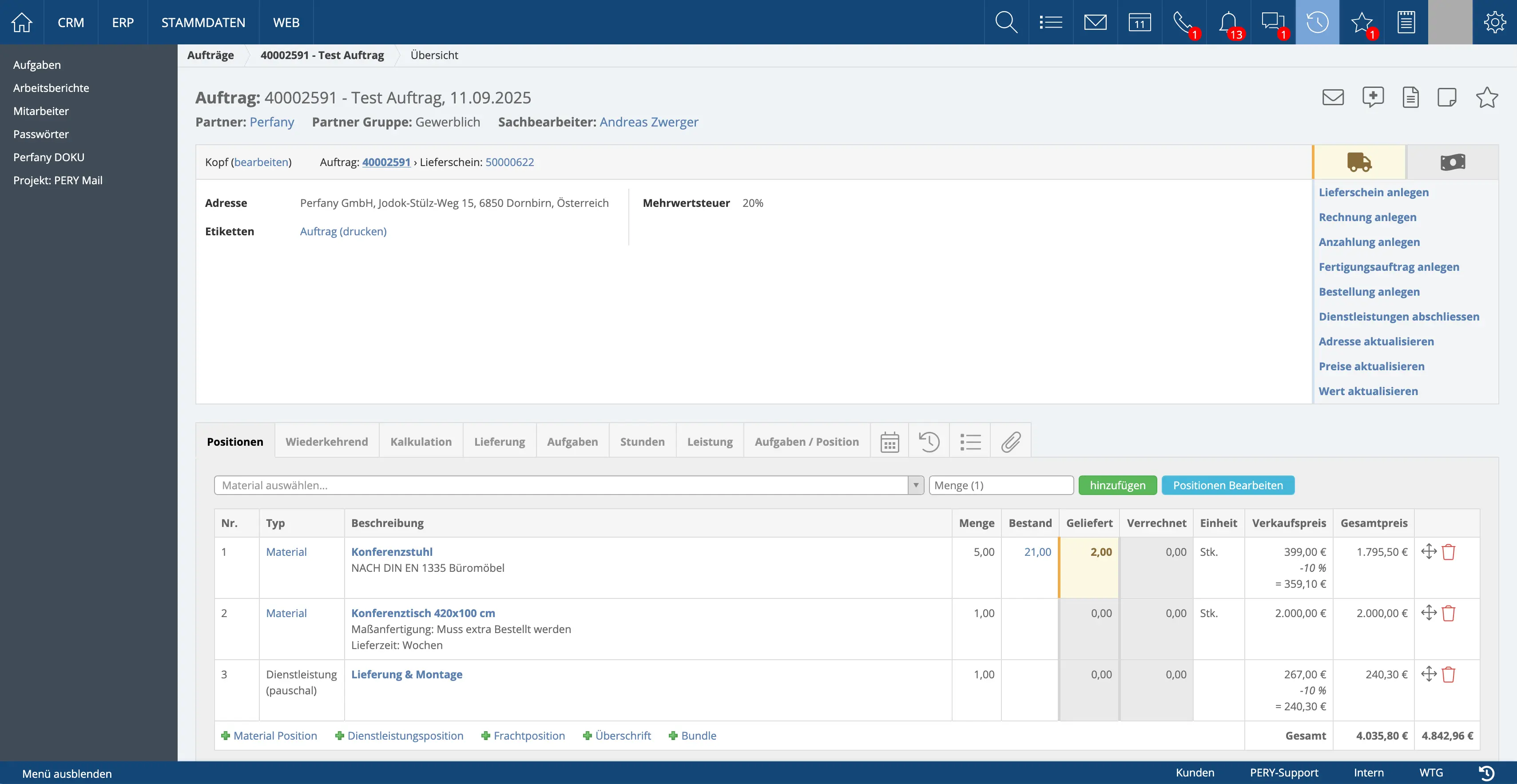Open the ERP menu
The width and height of the screenshot is (1517, 784).
pos(123,22)
